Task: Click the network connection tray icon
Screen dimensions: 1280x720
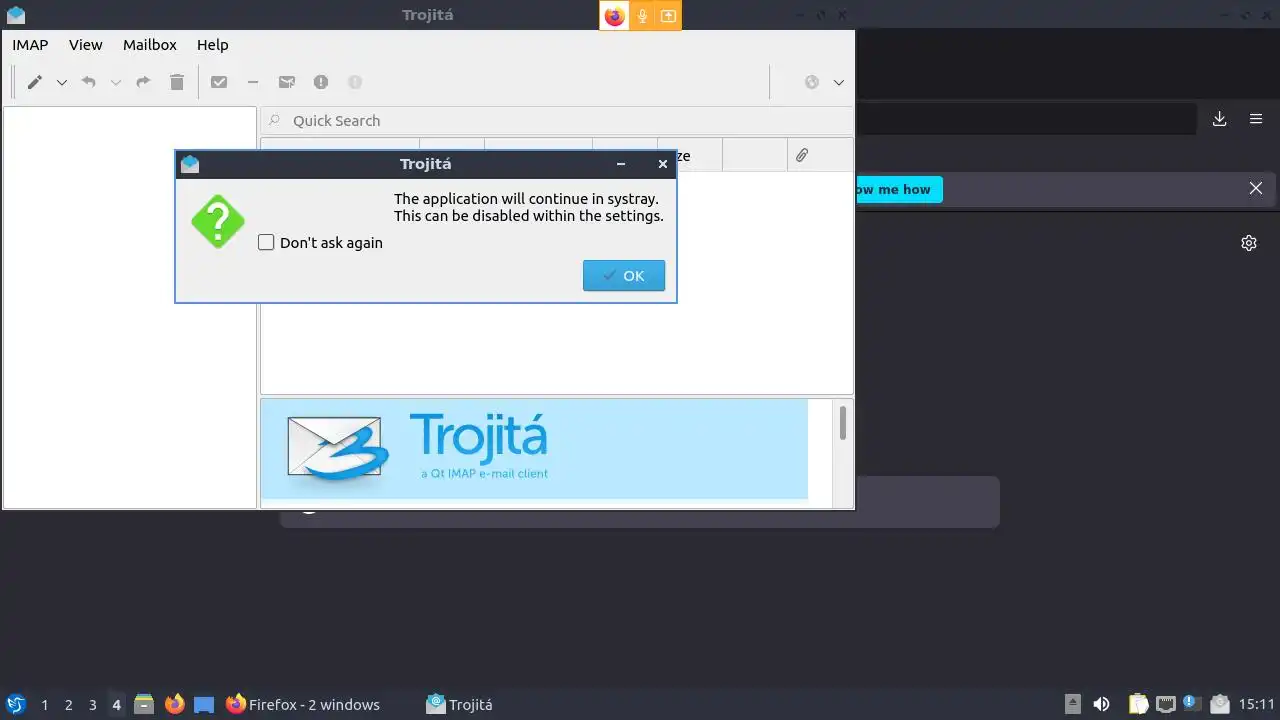Action: click(x=1165, y=704)
